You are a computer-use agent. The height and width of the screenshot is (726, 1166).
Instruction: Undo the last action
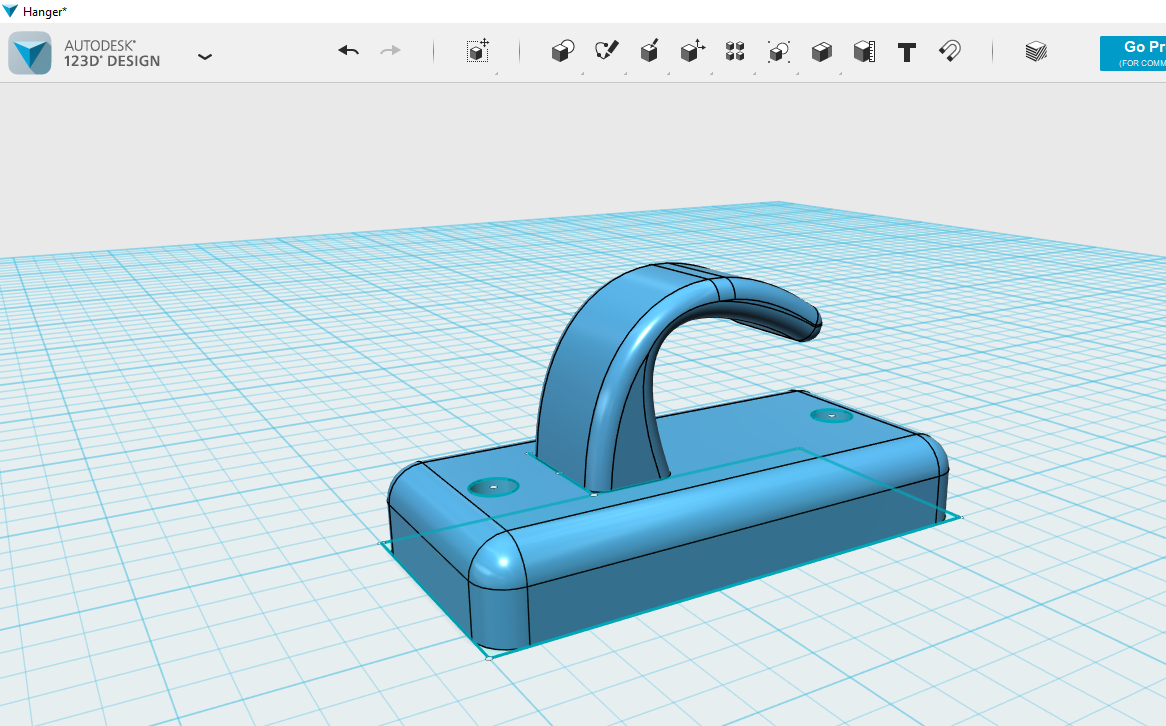(x=348, y=51)
